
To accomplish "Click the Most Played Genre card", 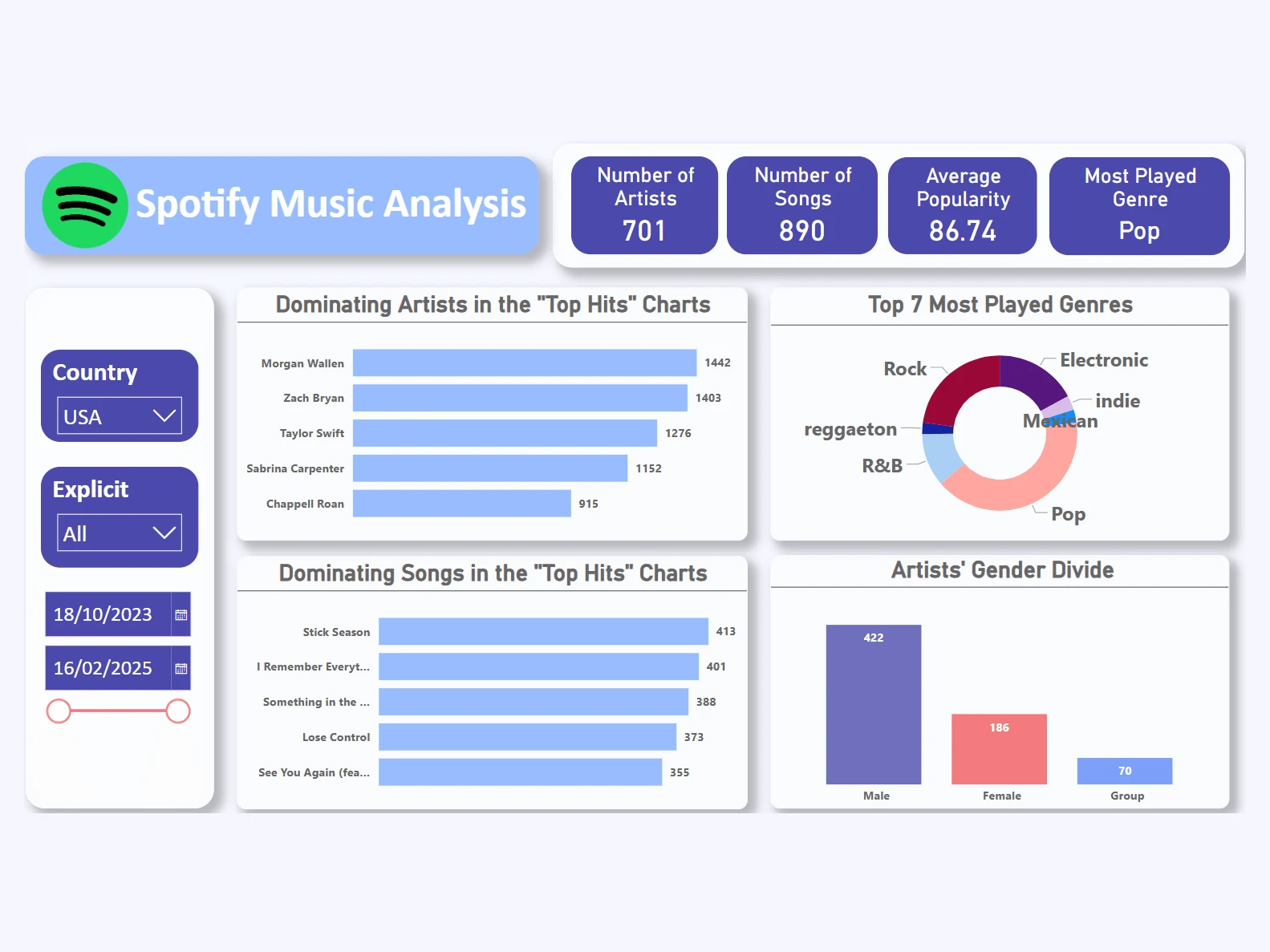I will (1139, 205).
